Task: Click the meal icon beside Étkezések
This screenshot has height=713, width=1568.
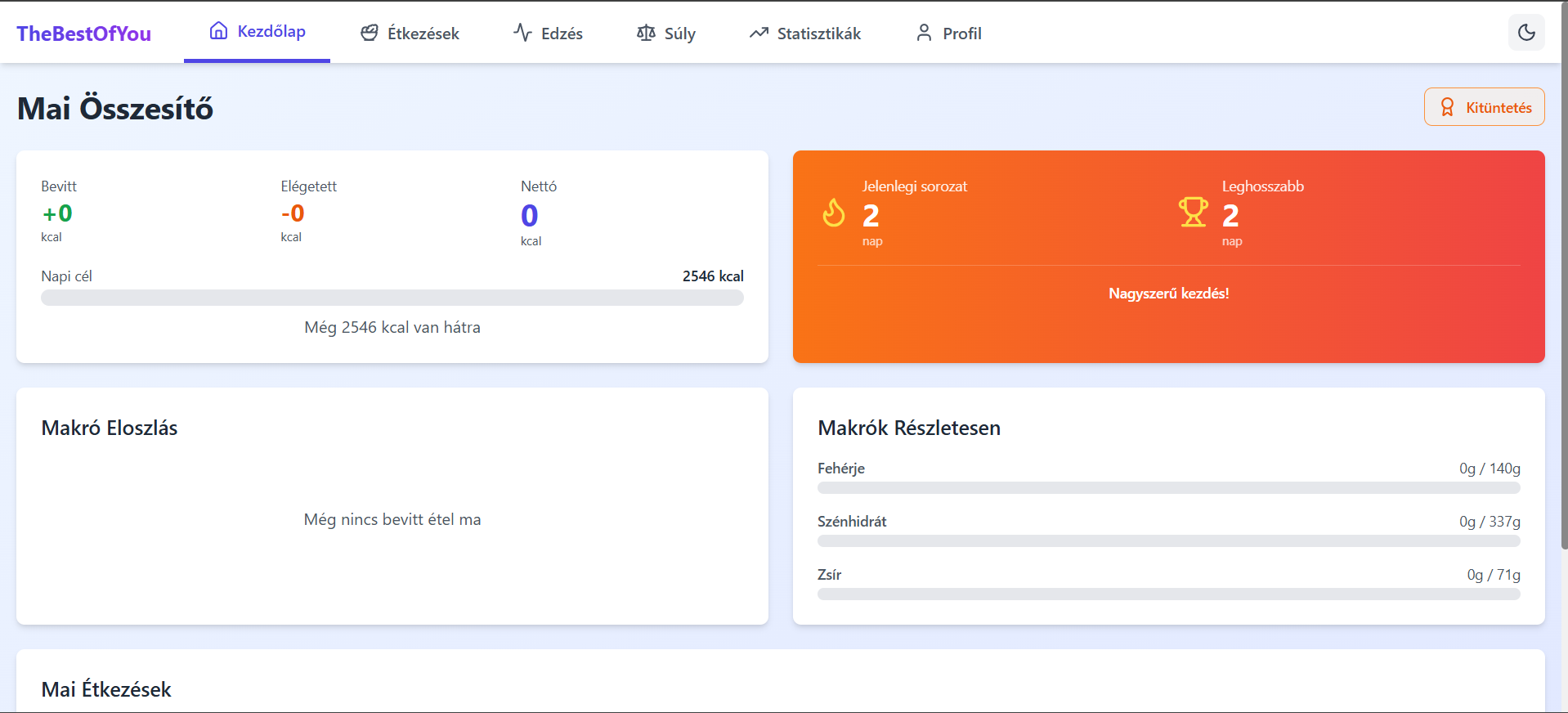Action: click(x=370, y=33)
